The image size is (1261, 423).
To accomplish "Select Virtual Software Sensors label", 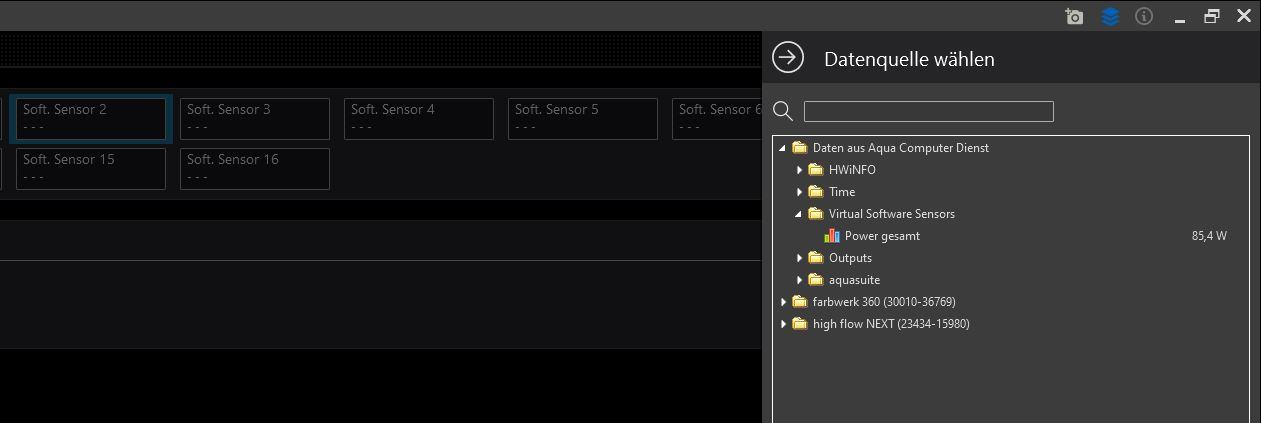I will click(x=892, y=214).
